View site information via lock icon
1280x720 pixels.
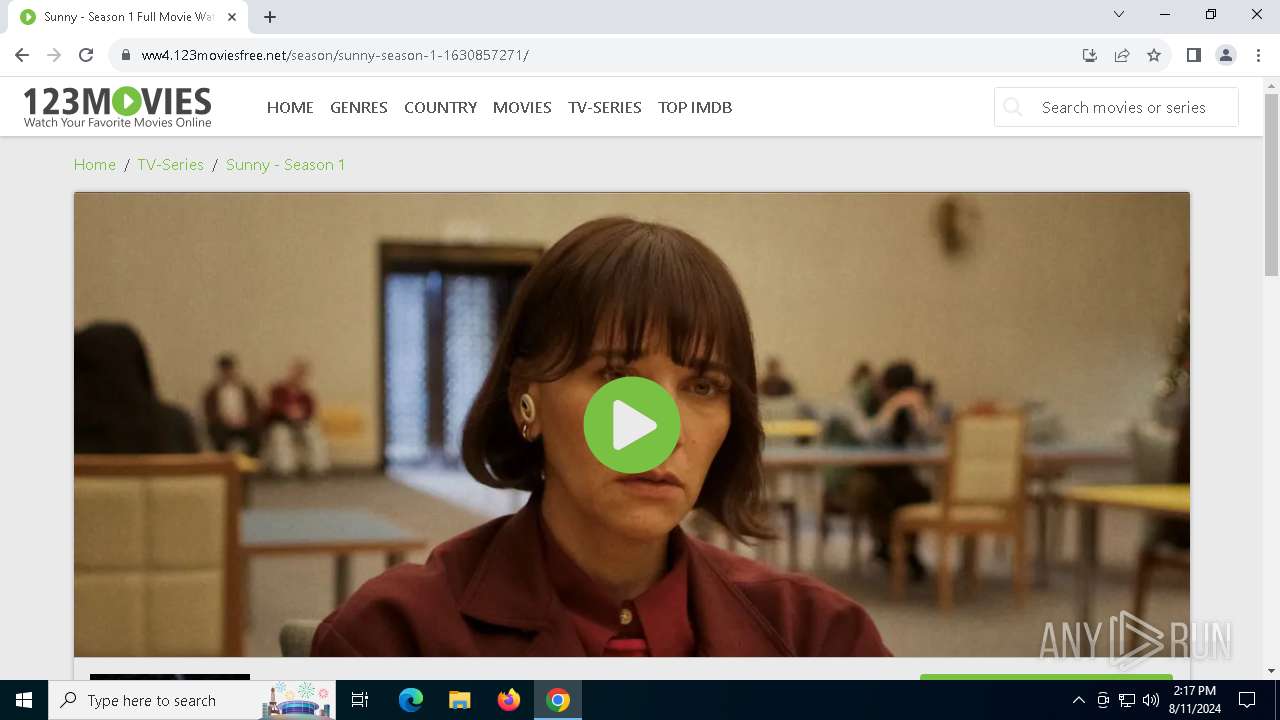pos(126,55)
